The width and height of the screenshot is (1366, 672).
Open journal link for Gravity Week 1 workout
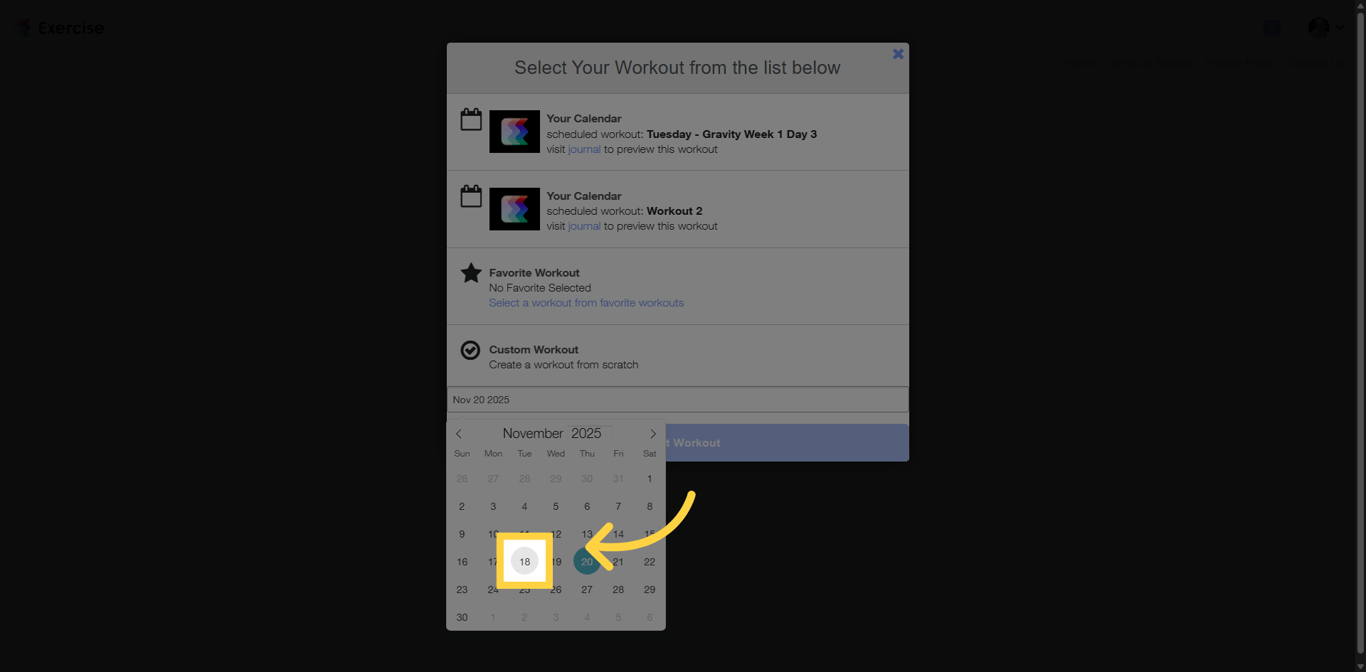[x=584, y=149]
